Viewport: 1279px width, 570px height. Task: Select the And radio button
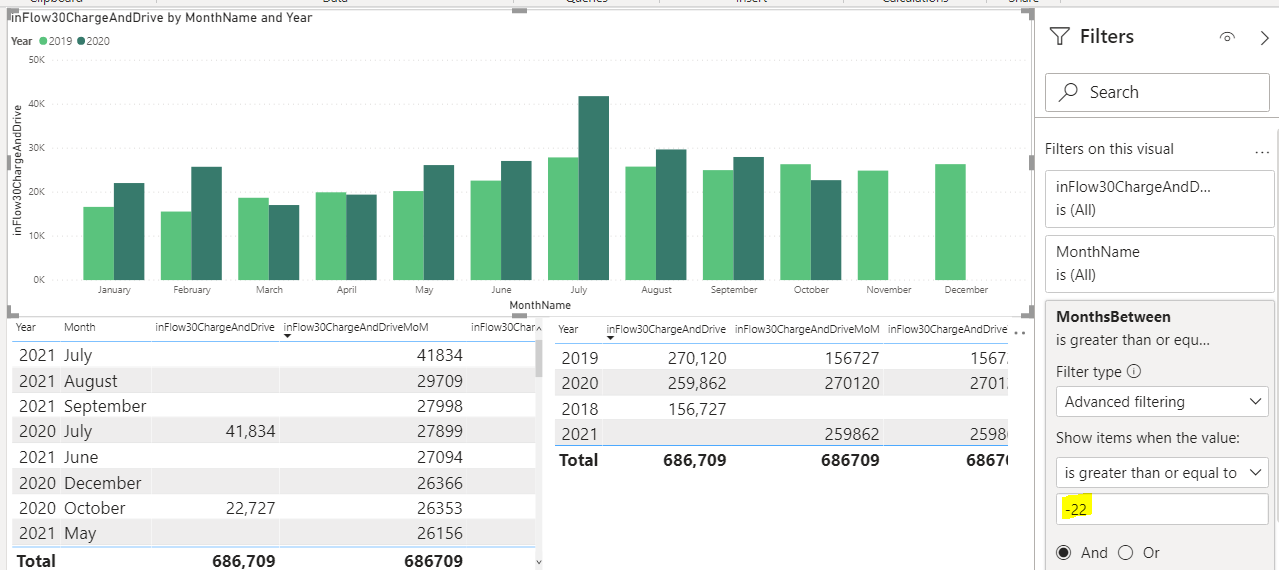pos(1063,553)
